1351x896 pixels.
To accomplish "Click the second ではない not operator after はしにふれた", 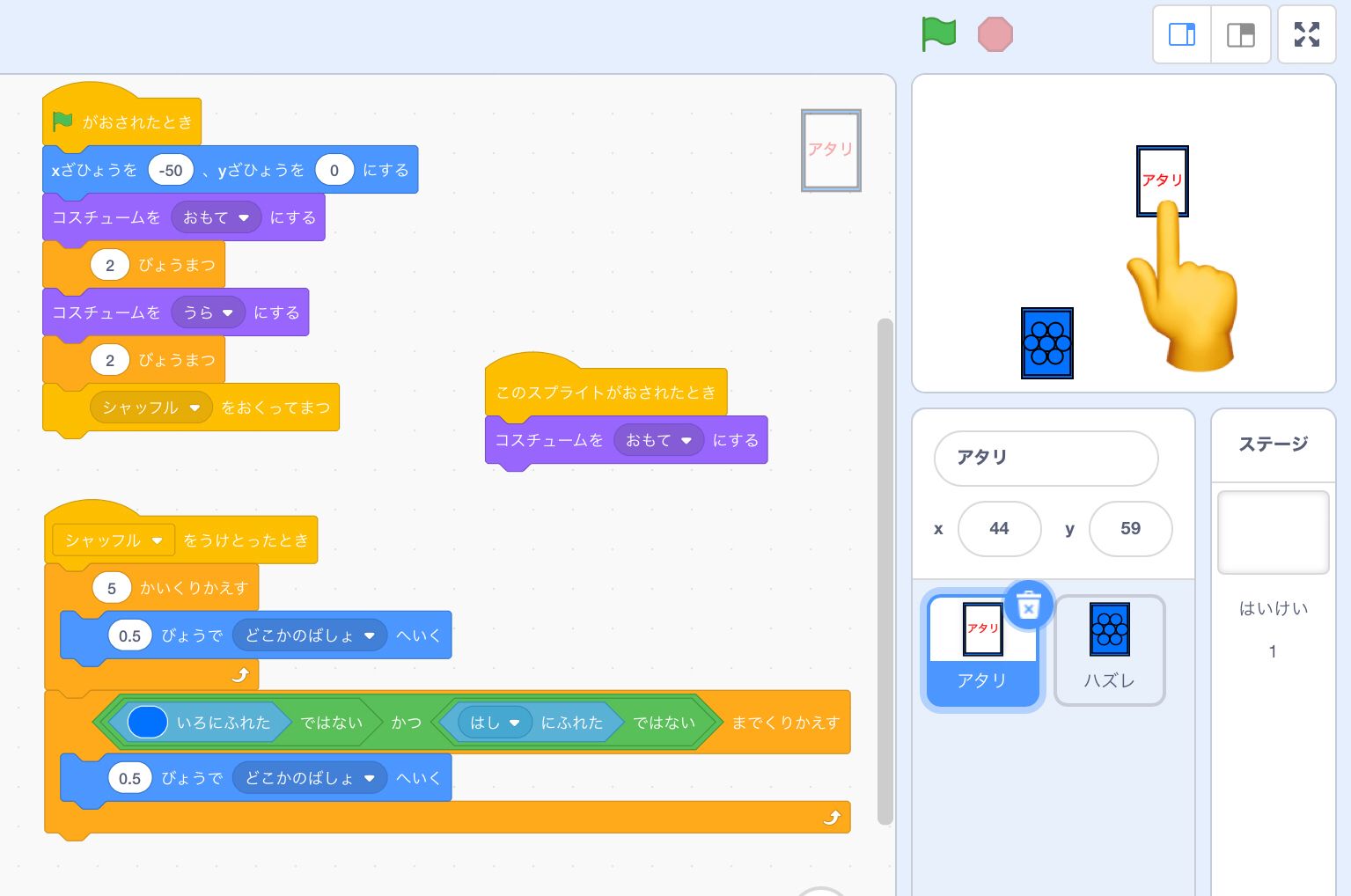I will pos(664,723).
